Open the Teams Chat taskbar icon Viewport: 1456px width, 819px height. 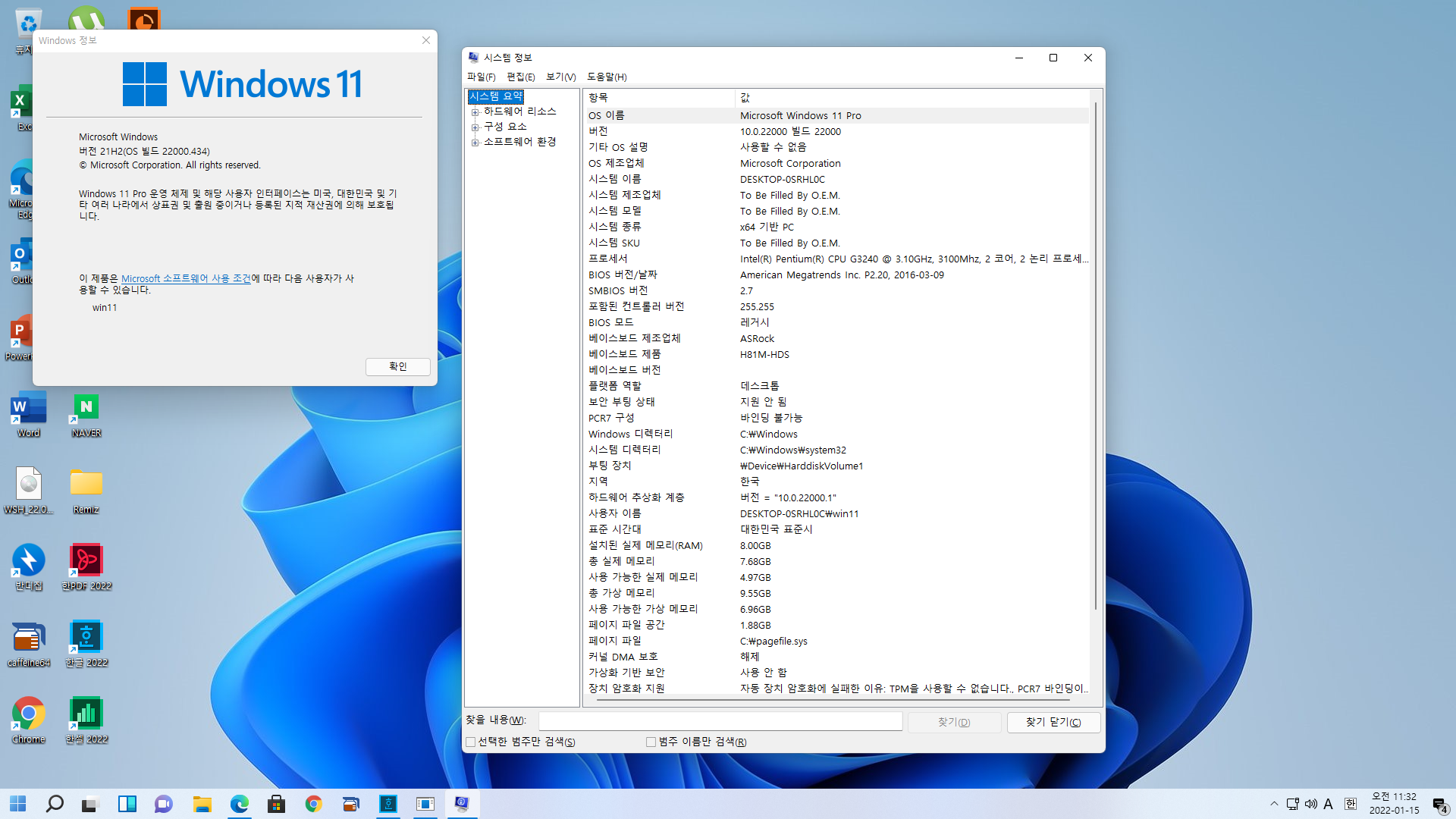[x=164, y=804]
